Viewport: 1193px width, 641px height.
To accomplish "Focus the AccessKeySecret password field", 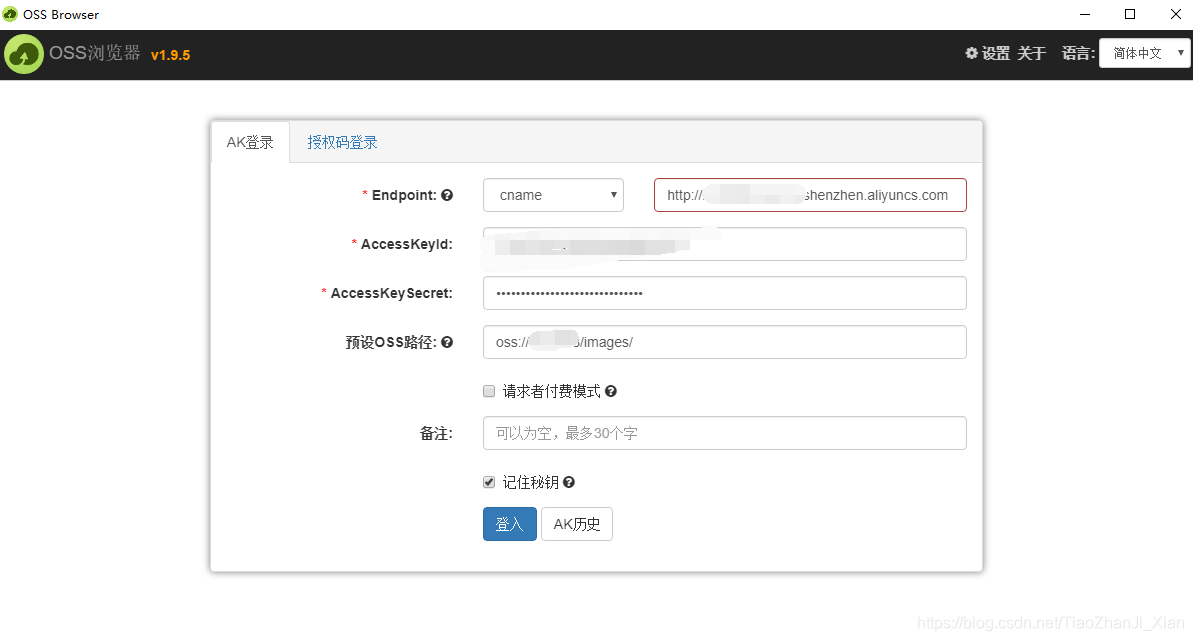I will click(725, 293).
